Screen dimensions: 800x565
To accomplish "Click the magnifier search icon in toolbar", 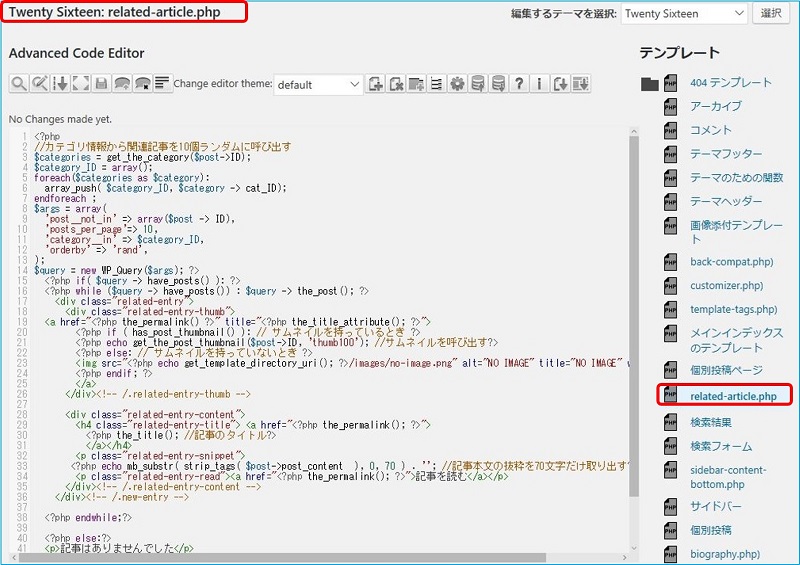I will pos(19,83).
